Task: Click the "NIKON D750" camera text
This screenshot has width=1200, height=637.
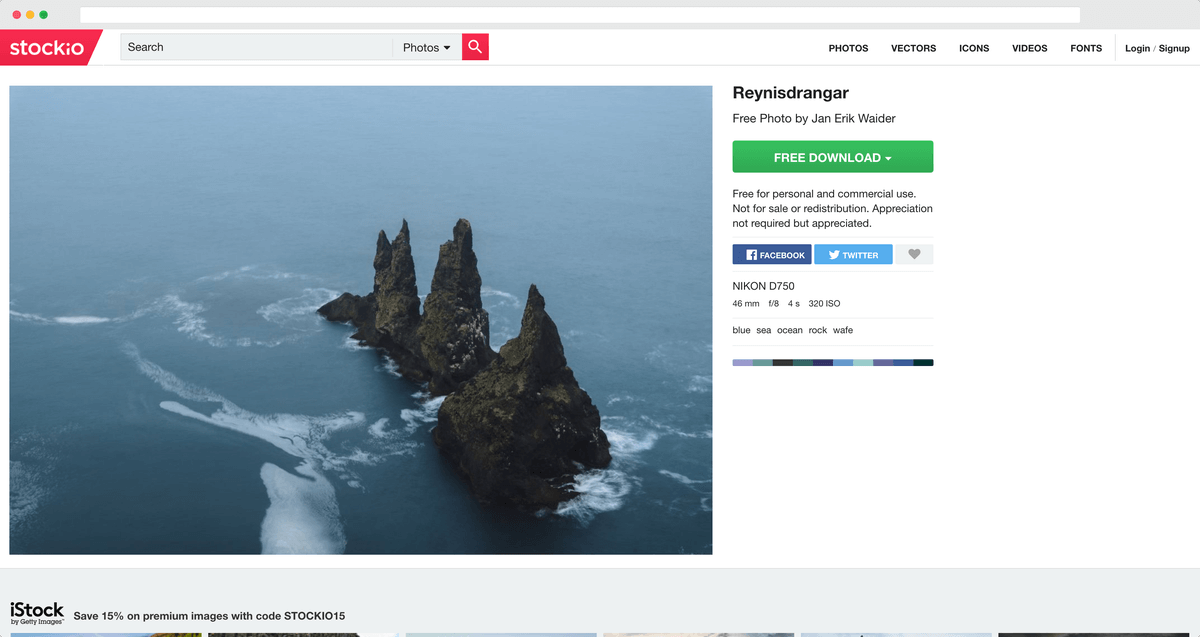Action: [764, 287]
